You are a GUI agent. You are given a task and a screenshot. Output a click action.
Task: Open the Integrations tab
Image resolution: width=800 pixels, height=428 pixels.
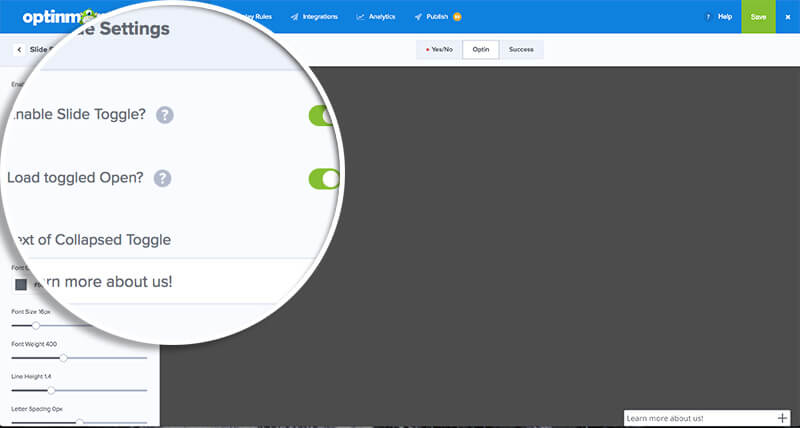pos(314,17)
